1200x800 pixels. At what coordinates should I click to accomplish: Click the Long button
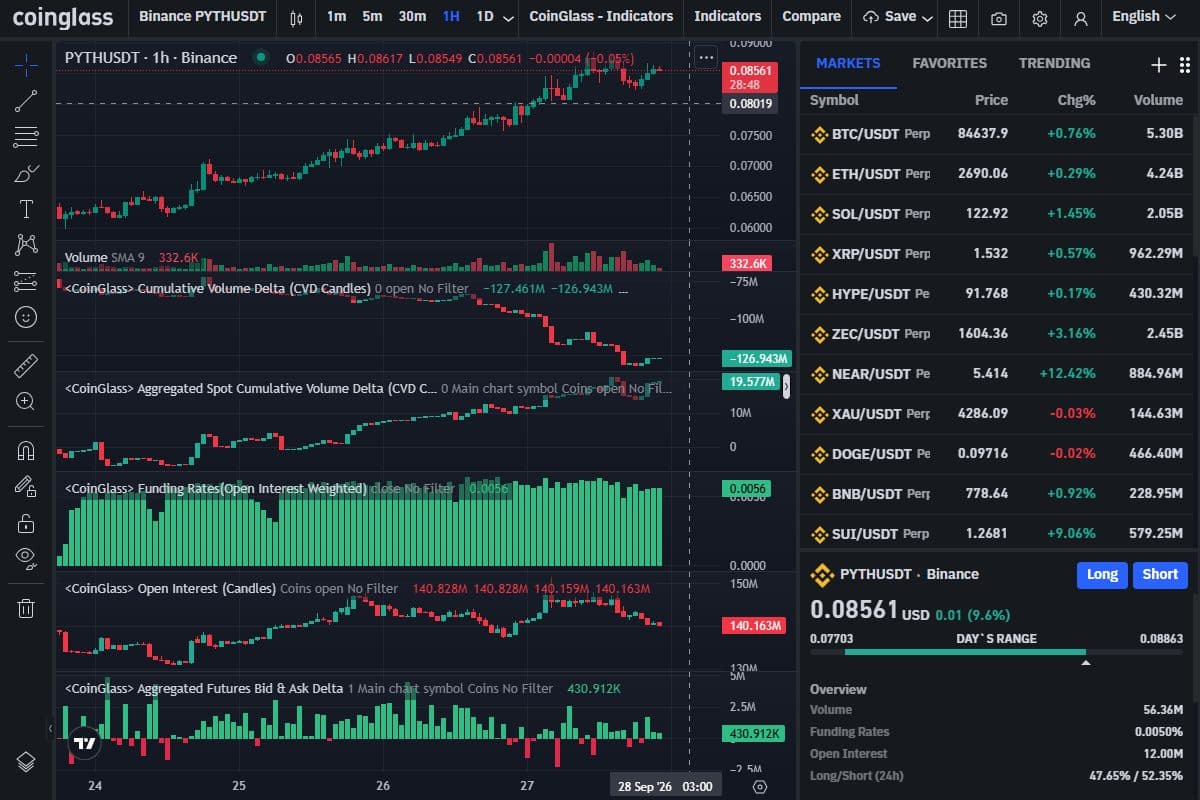(1102, 574)
